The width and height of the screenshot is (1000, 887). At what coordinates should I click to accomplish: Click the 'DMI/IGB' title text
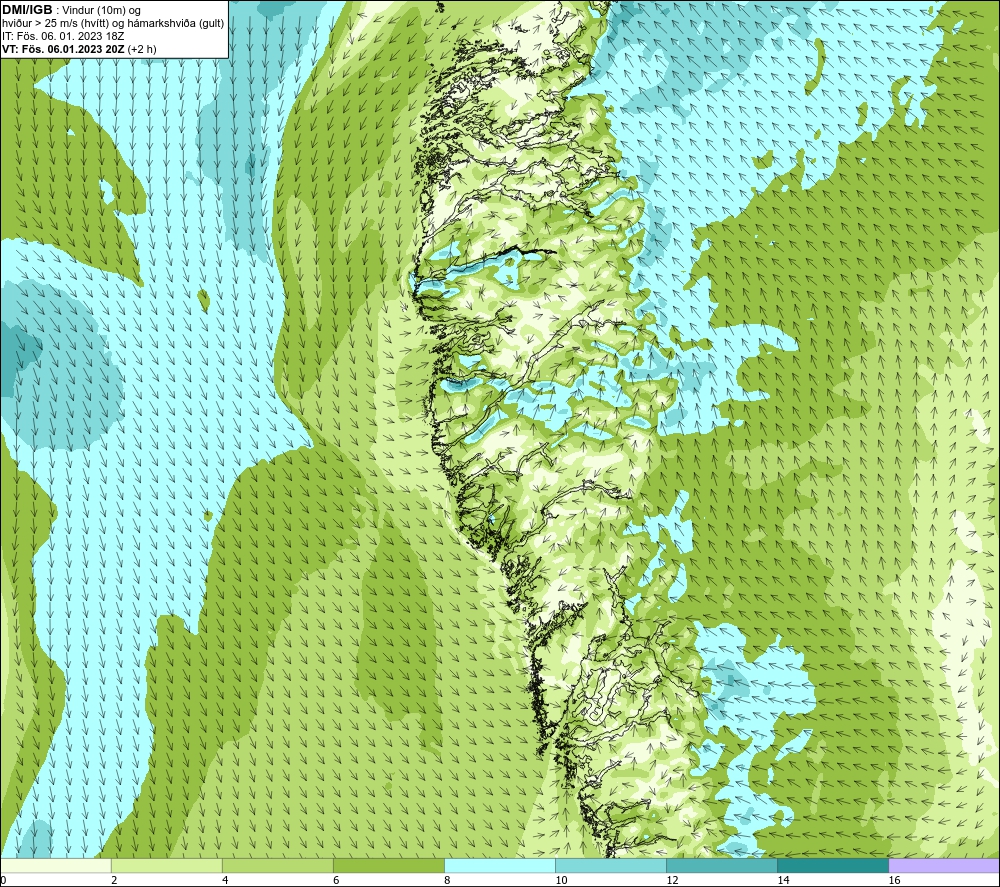(27, 10)
